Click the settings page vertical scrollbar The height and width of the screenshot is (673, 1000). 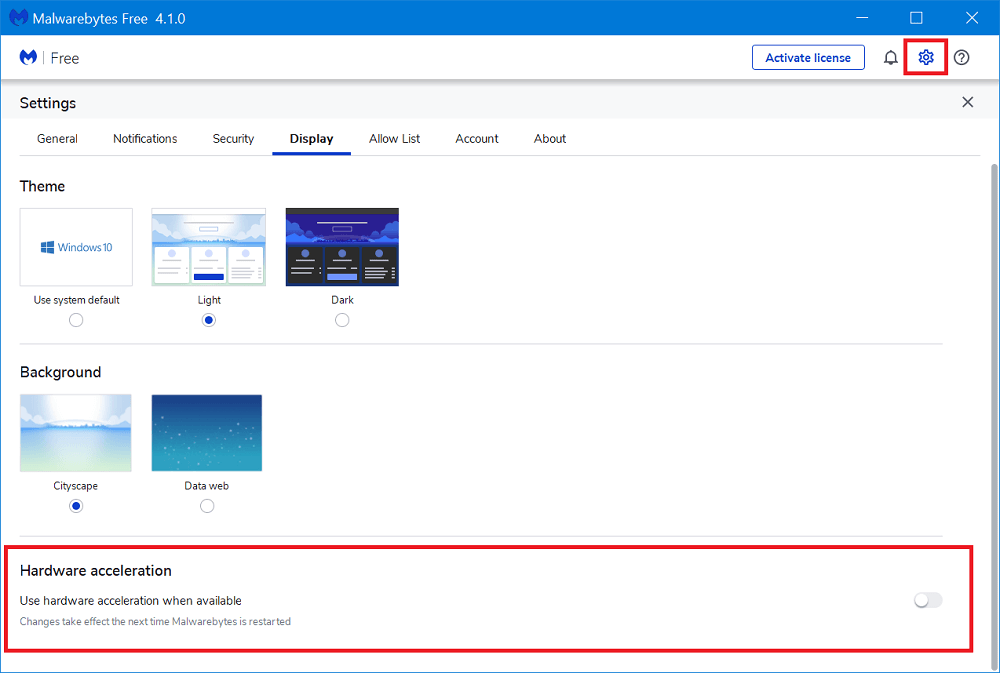coord(994,415)
